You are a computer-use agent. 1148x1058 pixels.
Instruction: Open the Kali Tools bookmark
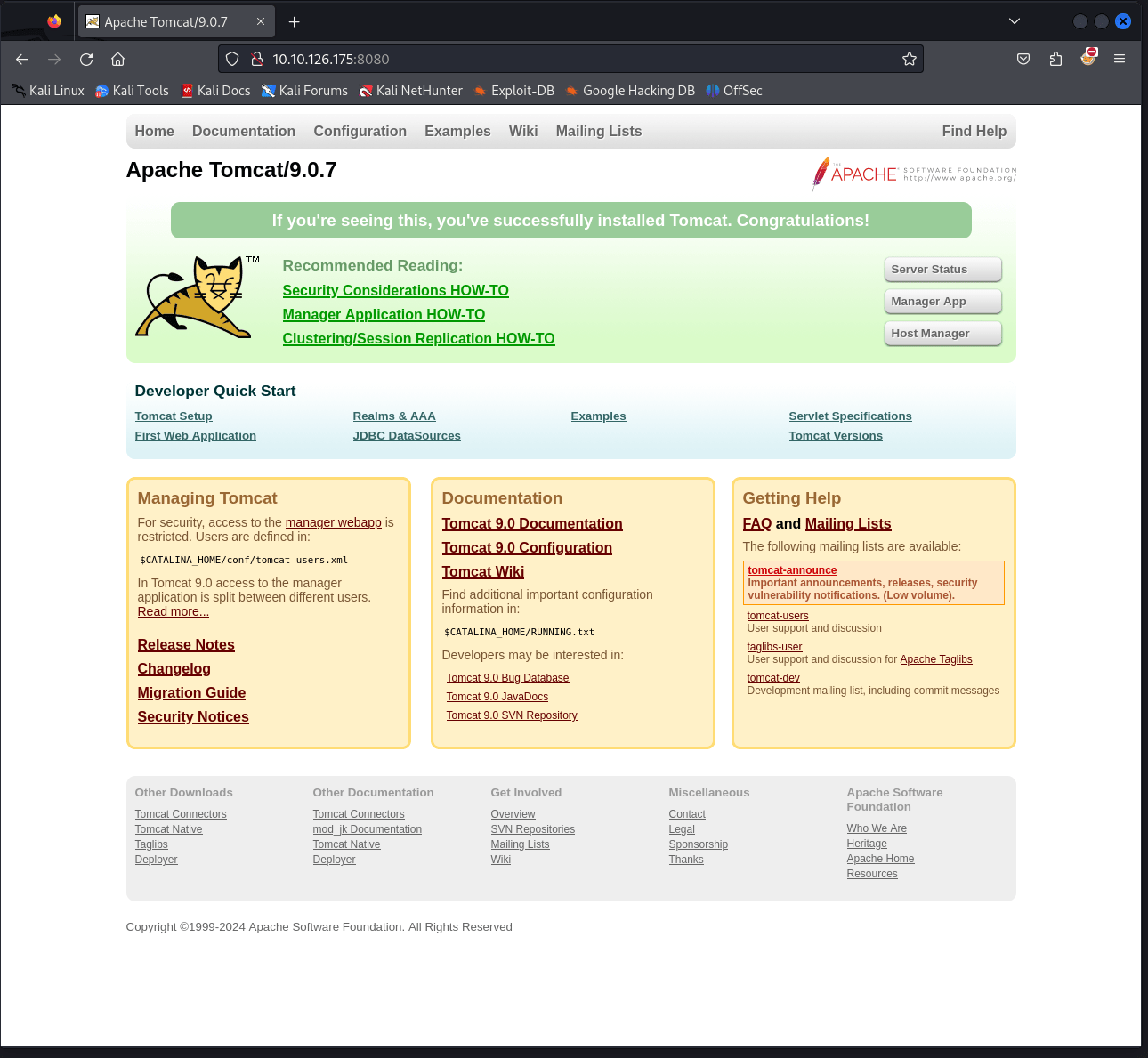click(x=132, y=91)
